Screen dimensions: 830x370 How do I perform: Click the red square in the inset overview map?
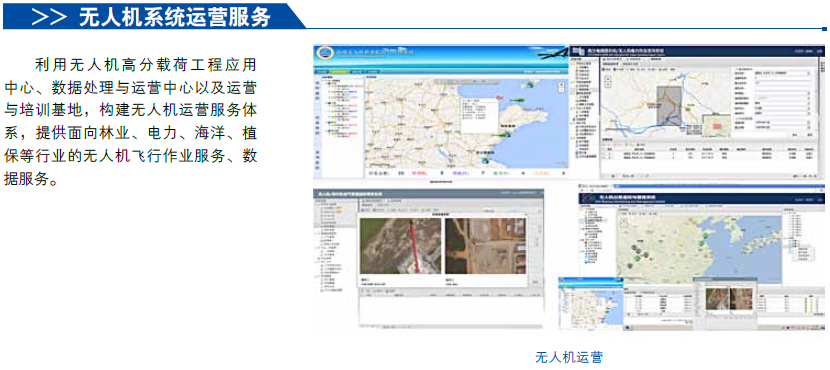[716, 125]
